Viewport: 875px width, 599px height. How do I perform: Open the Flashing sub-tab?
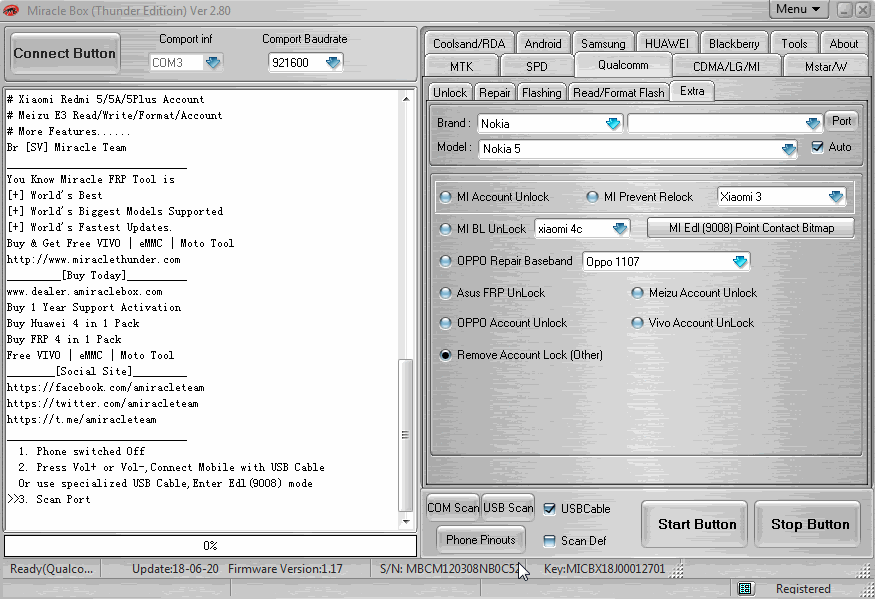tap(541, 93)
